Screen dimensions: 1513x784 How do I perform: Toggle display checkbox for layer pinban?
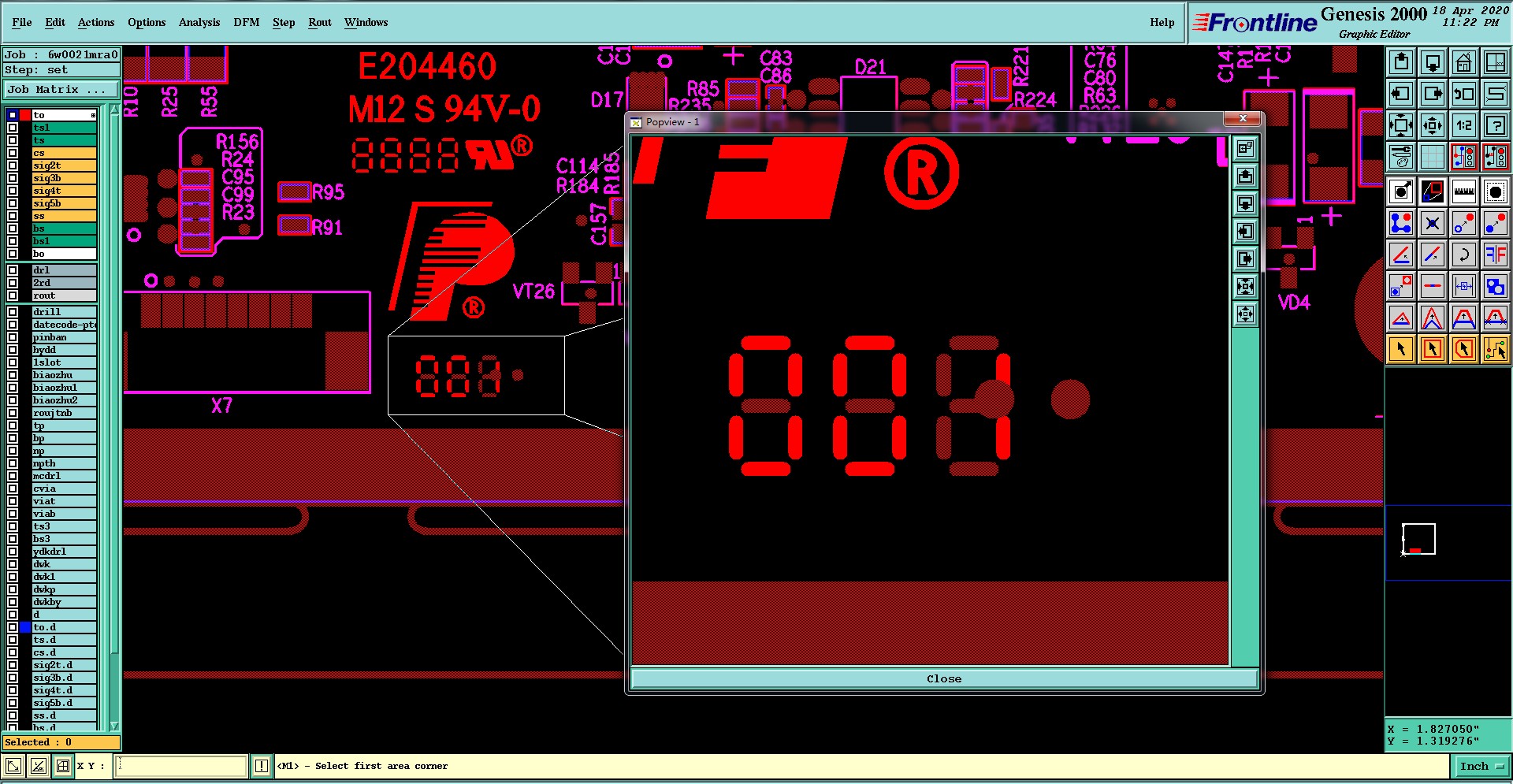13,337
